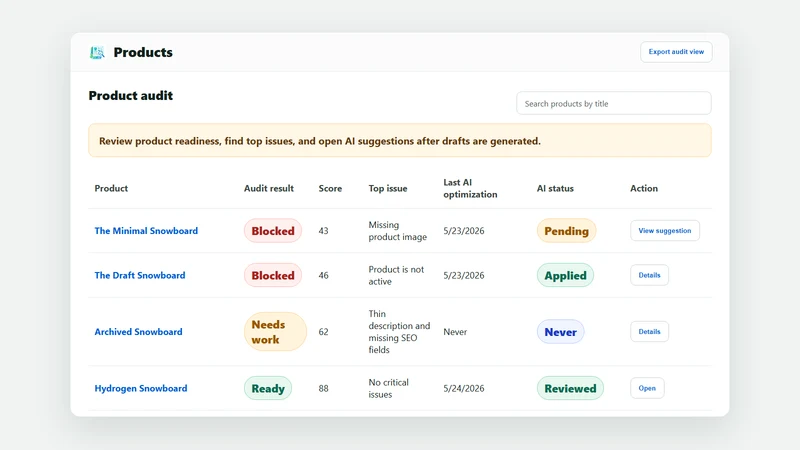Click score value 43
The width and height of the screenshot is (800, 450).
tap(323, 231)
